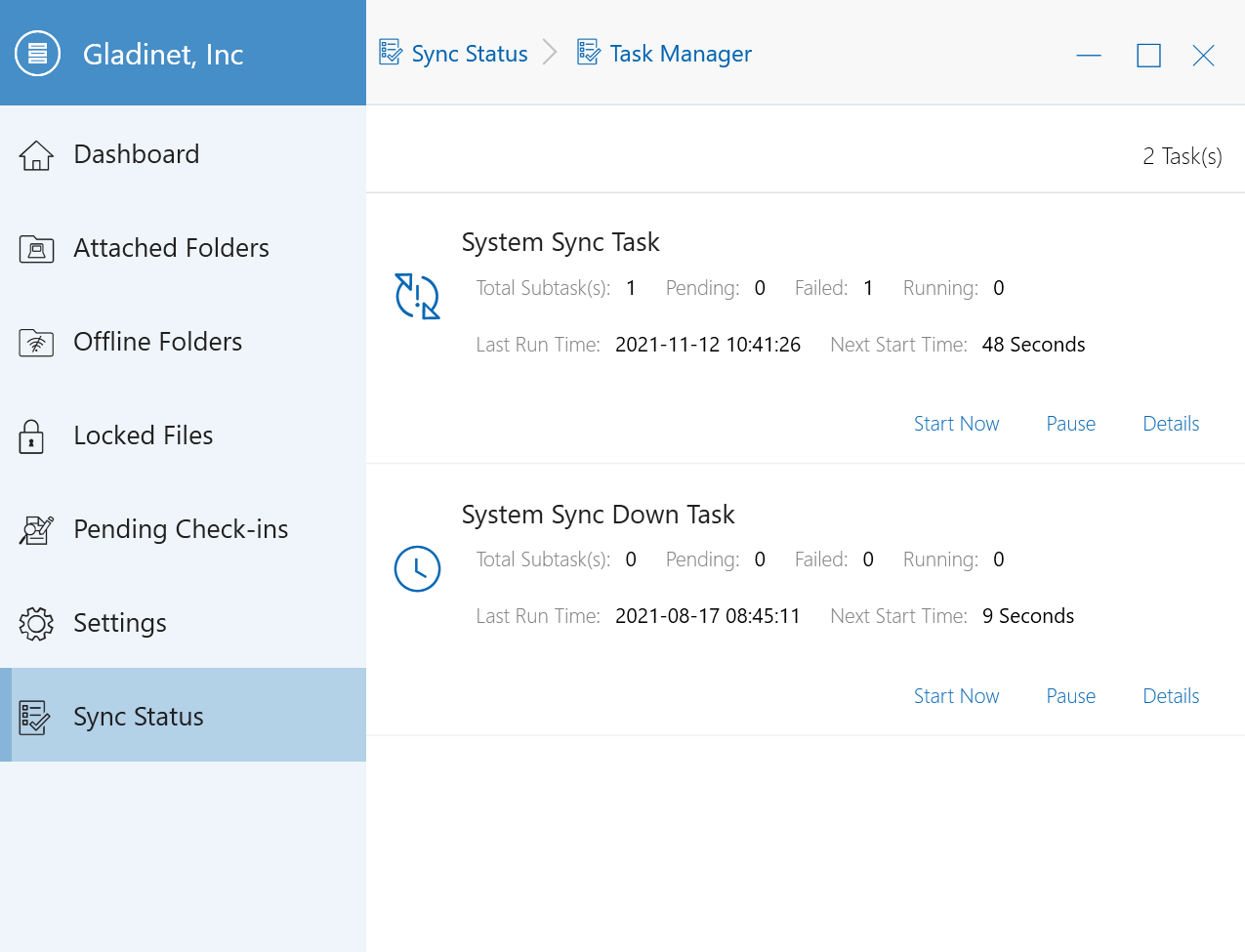Click the 48 Seconds next start value
This screenshot has width=1245, height=952.
coord(1033,345)
